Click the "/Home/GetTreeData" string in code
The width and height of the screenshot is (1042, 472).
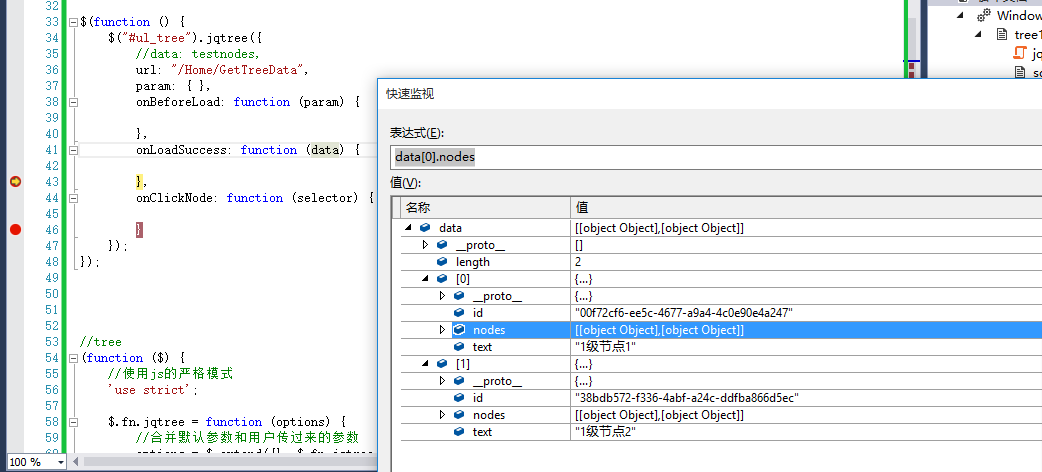click(239, 70)
